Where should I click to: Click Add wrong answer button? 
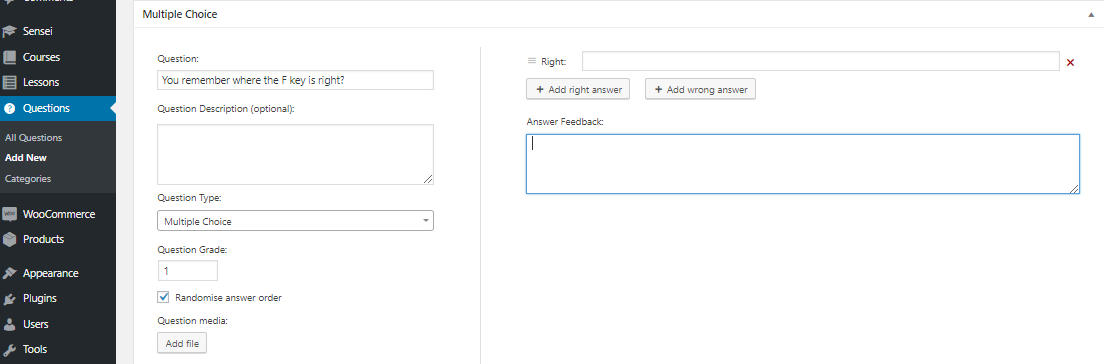(x=700, y=89)
